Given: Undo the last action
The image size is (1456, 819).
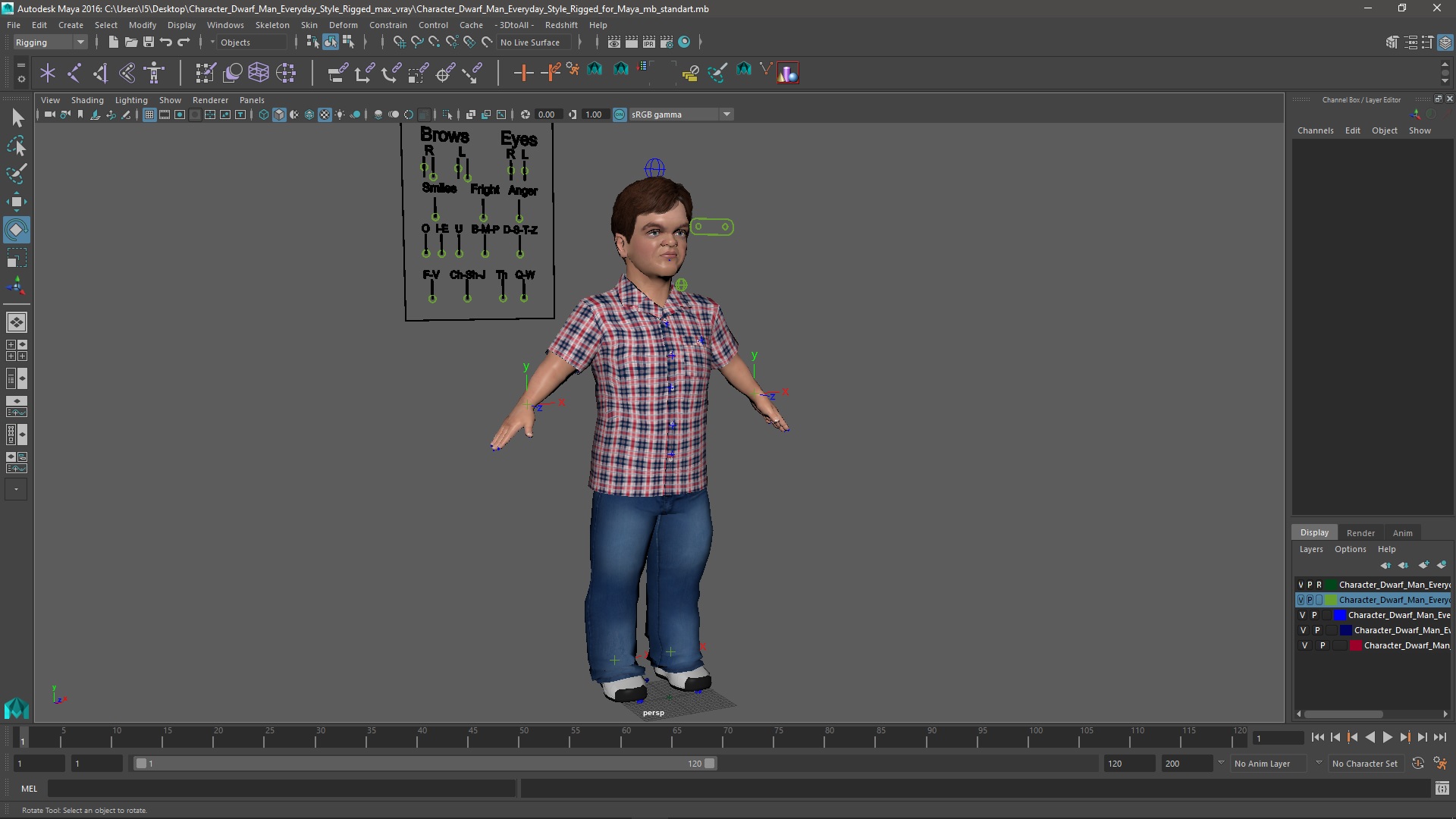Looking at the screenshot, I should pos(166,42).
